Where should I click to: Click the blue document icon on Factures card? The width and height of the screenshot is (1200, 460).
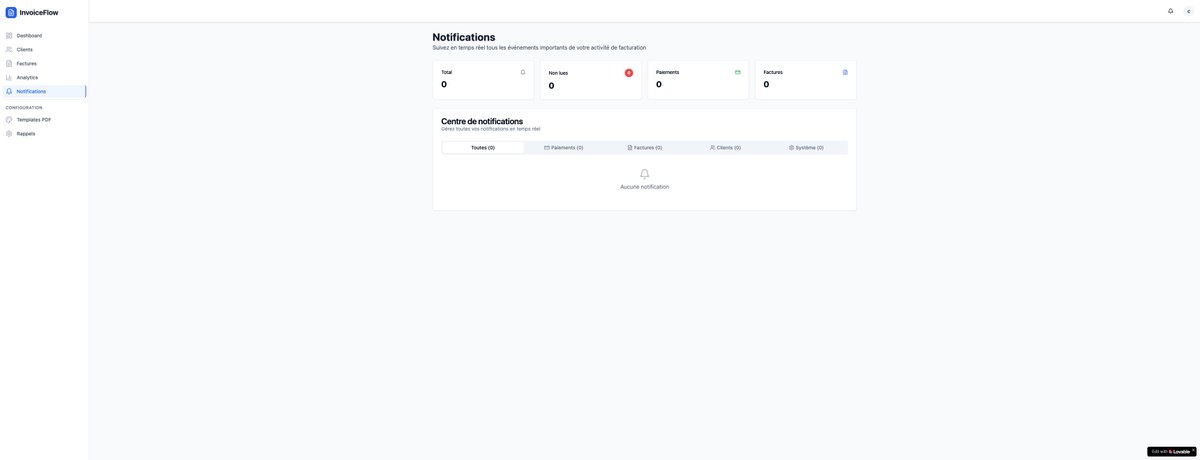pyautogui.click(x=845, y=72)
